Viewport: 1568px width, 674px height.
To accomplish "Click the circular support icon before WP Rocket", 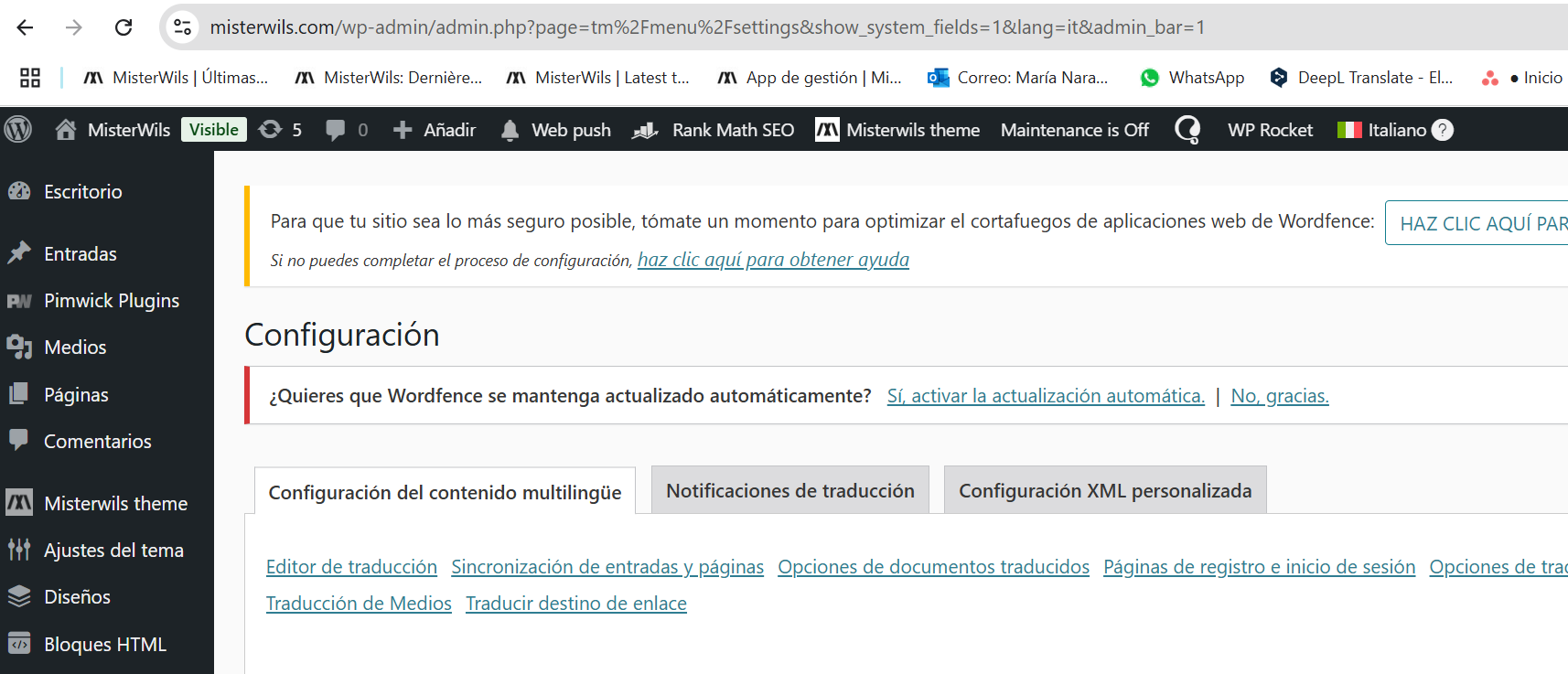I will [x=1187, y=130].
